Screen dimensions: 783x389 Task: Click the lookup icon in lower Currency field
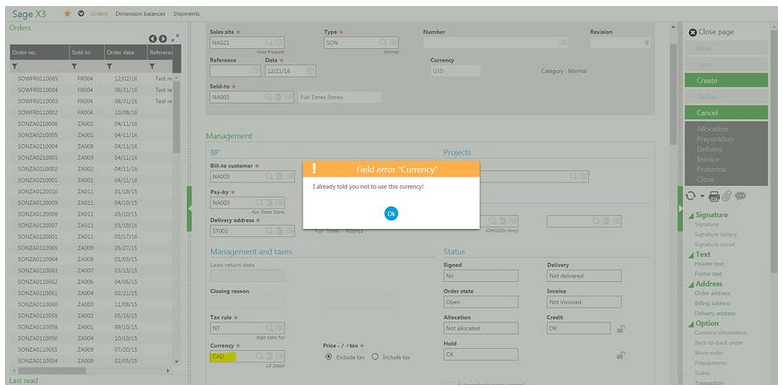(x=259, y=356)
